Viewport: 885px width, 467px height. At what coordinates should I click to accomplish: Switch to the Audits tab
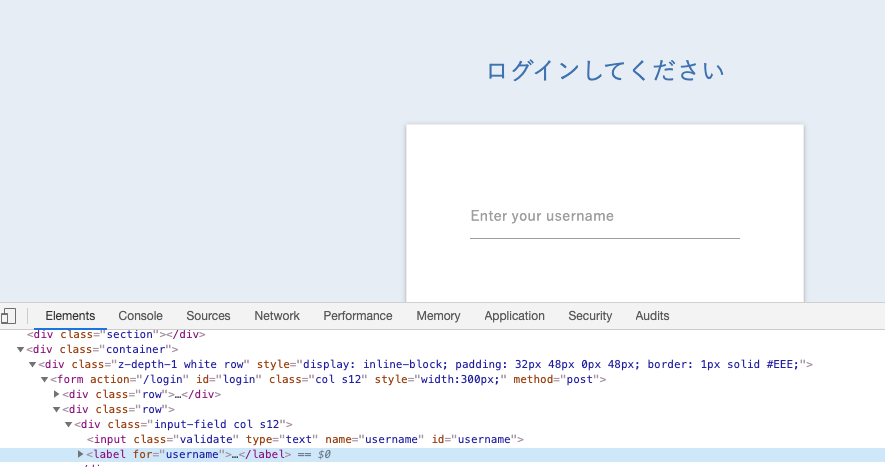coord(652,316)
